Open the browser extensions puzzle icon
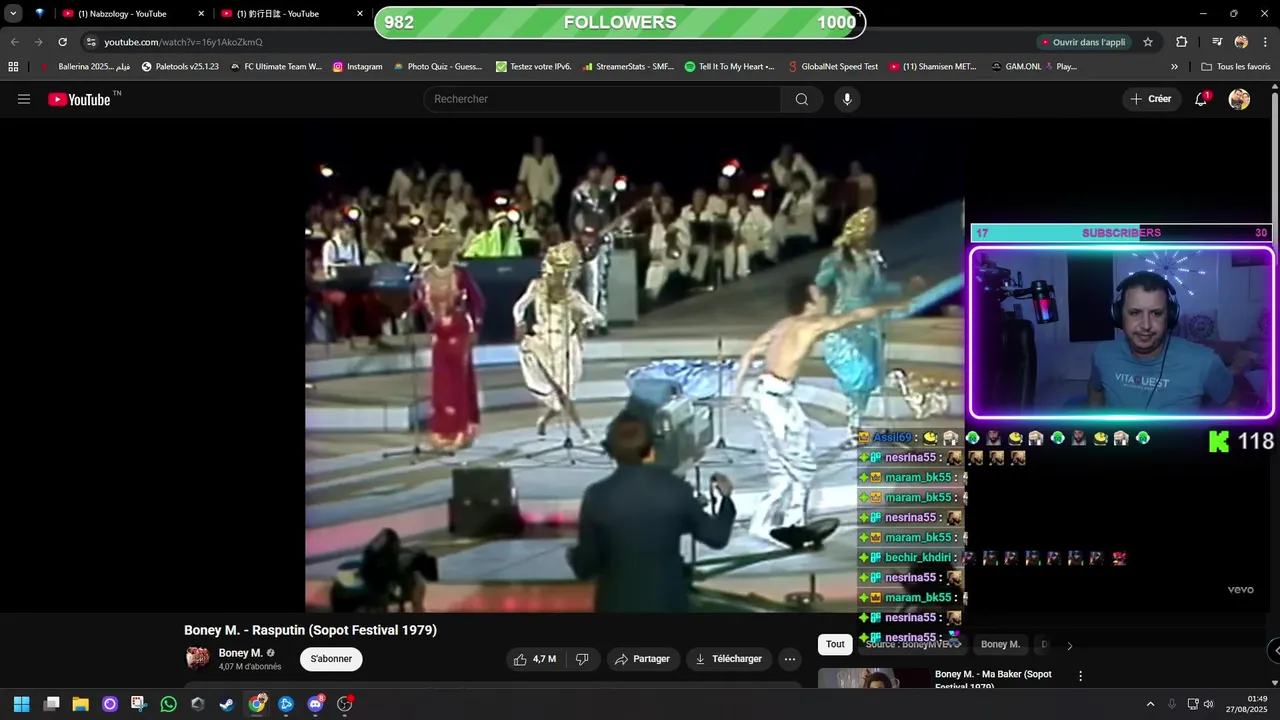The image size is (1280, 720). [1181, 42]
